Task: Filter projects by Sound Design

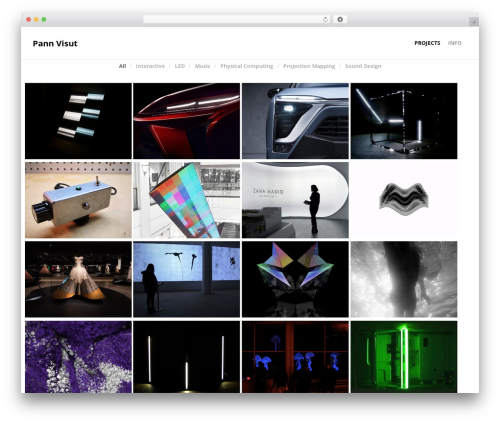Action: pos(363,66)
